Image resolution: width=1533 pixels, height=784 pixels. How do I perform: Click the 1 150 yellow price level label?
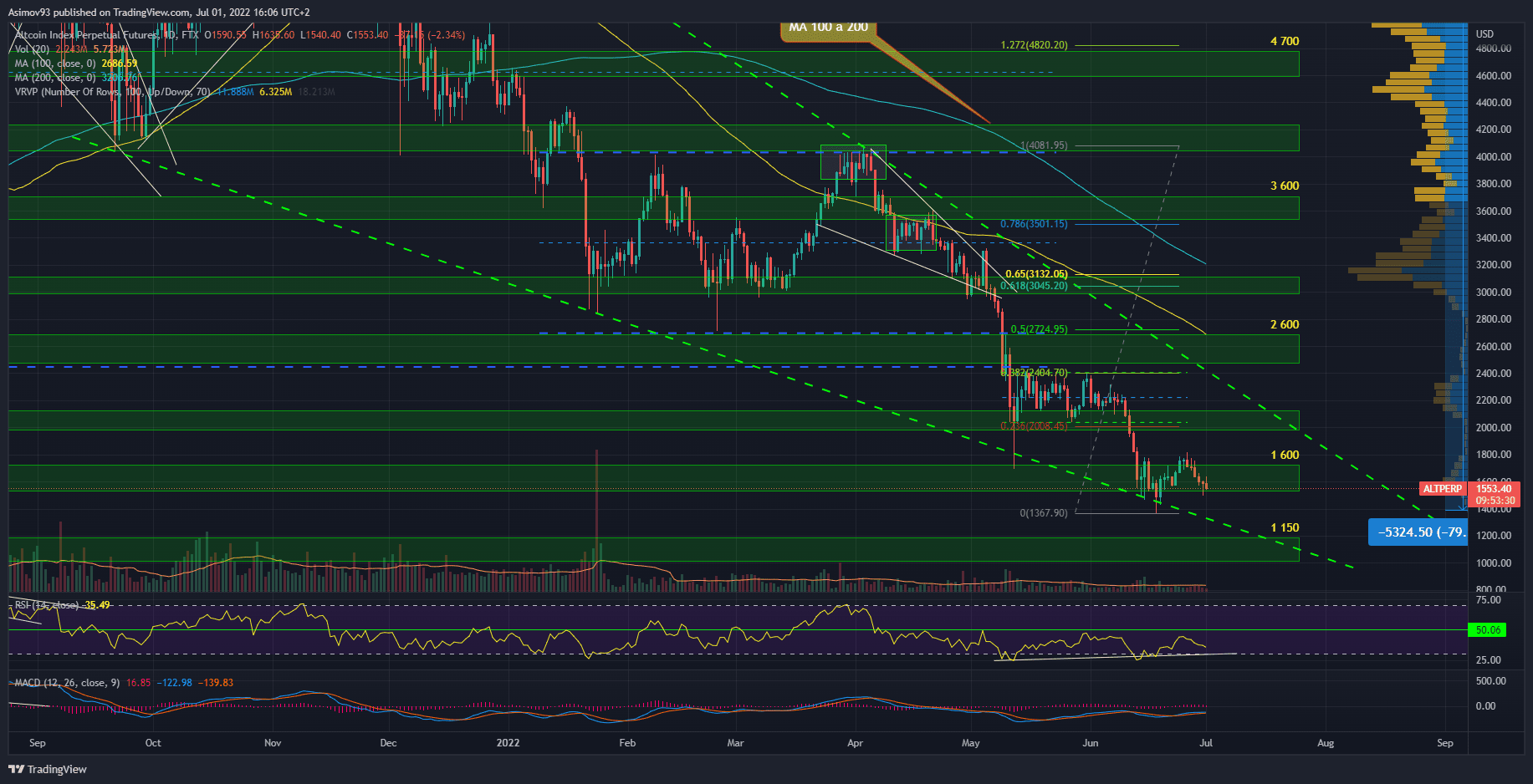pyautogui.click(x=1285, y=527)
